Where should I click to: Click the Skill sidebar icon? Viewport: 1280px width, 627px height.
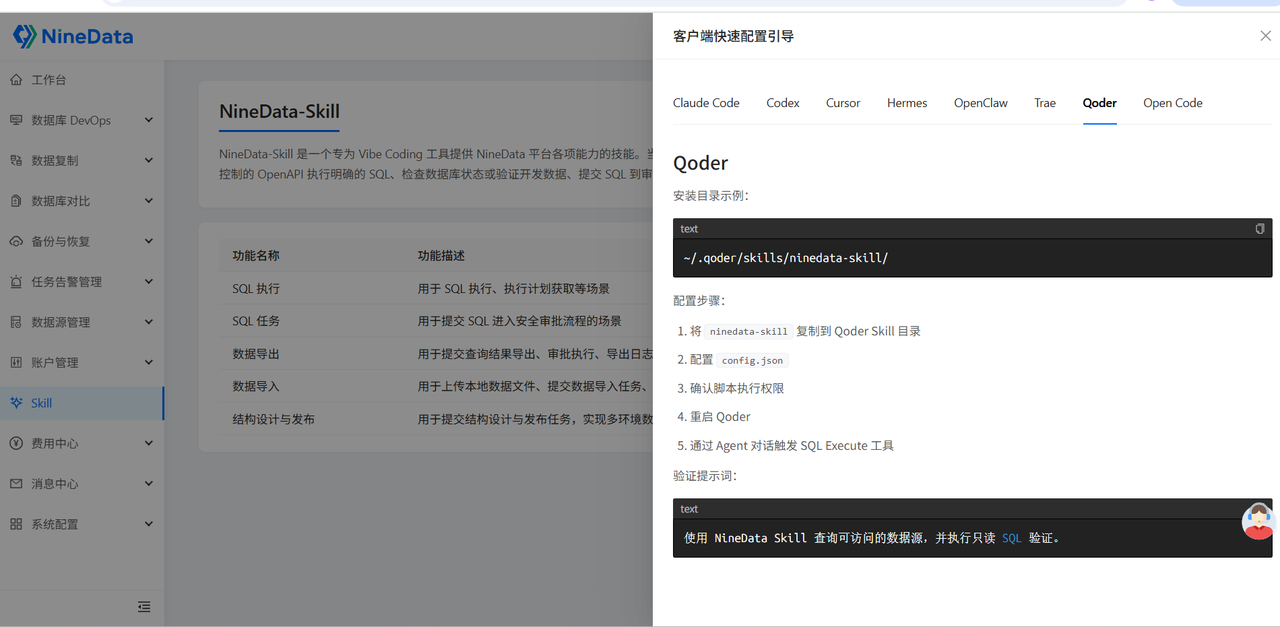pos(16,403)
